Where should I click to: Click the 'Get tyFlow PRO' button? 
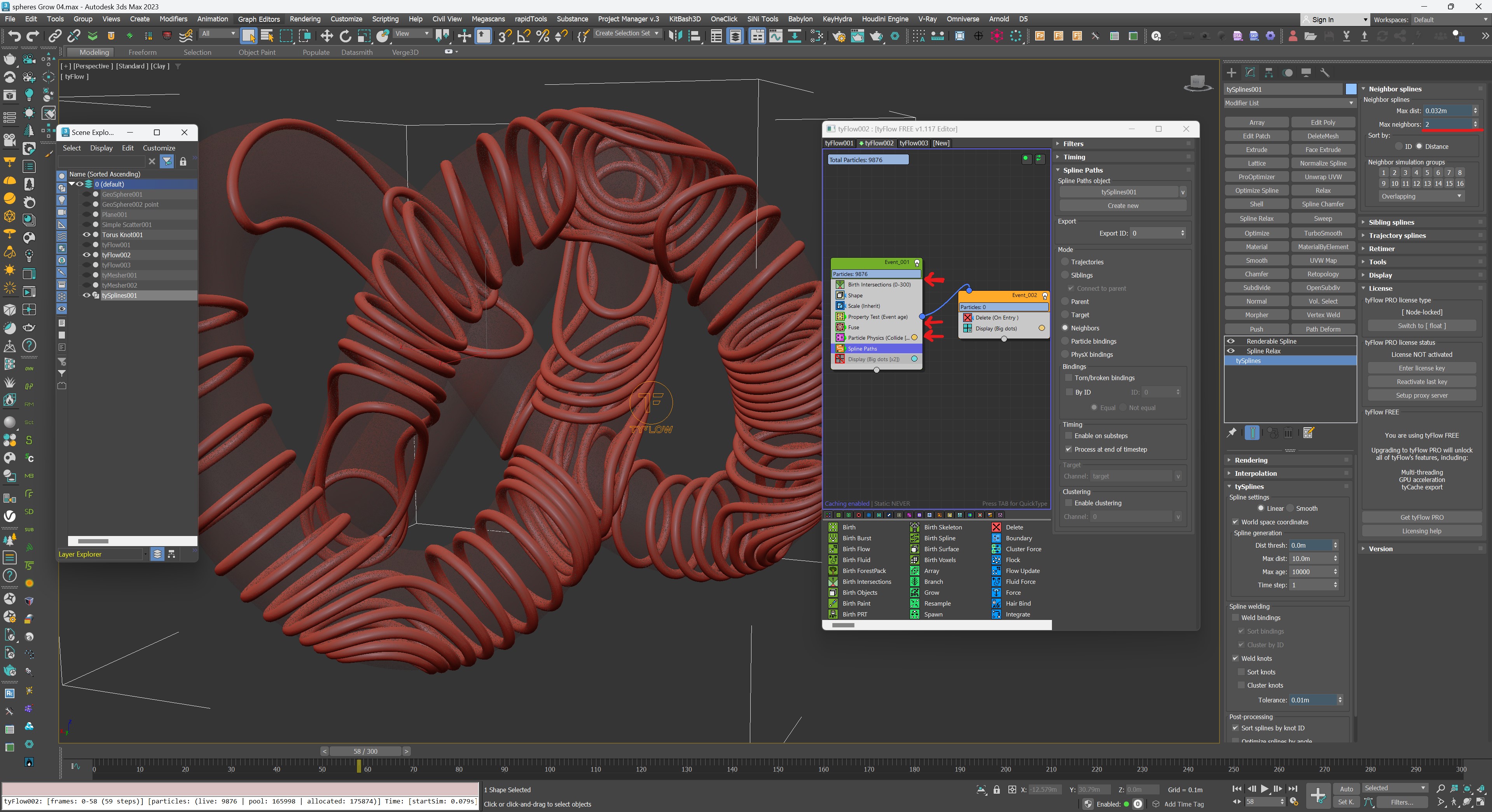point(1422,517)
